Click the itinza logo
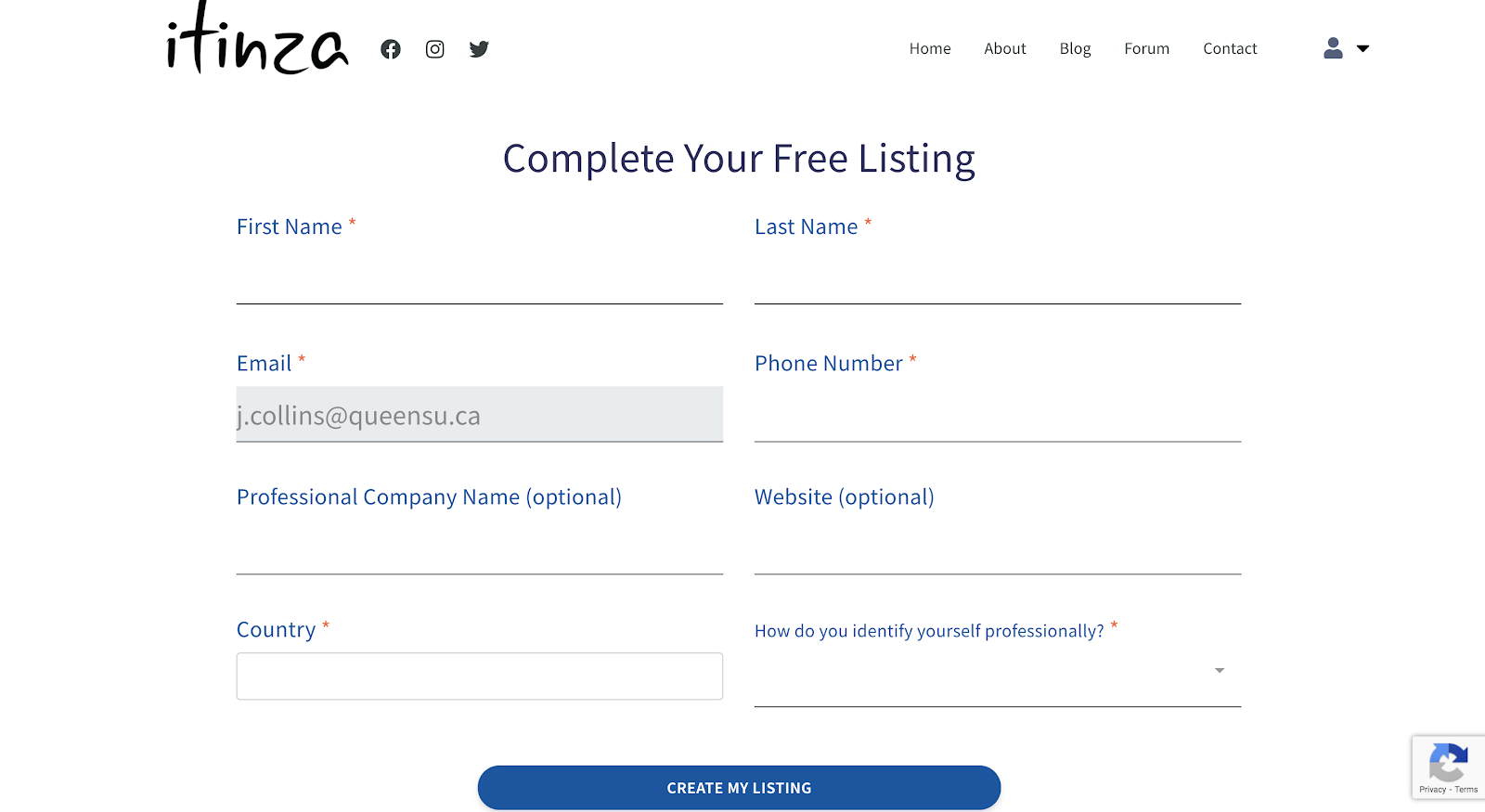Image resolution: width=1485 pixels, height=812 pixels. (257, 43)
